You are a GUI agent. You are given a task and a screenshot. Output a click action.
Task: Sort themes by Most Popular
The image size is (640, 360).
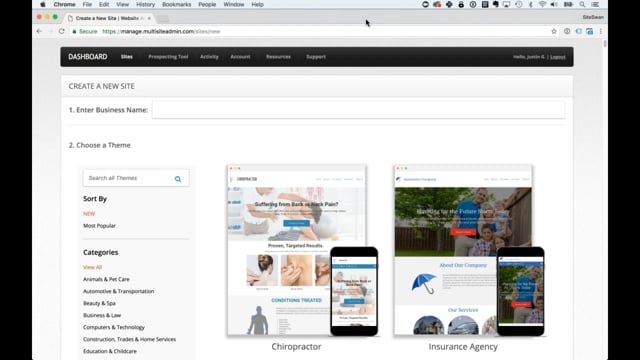(99, 226)
